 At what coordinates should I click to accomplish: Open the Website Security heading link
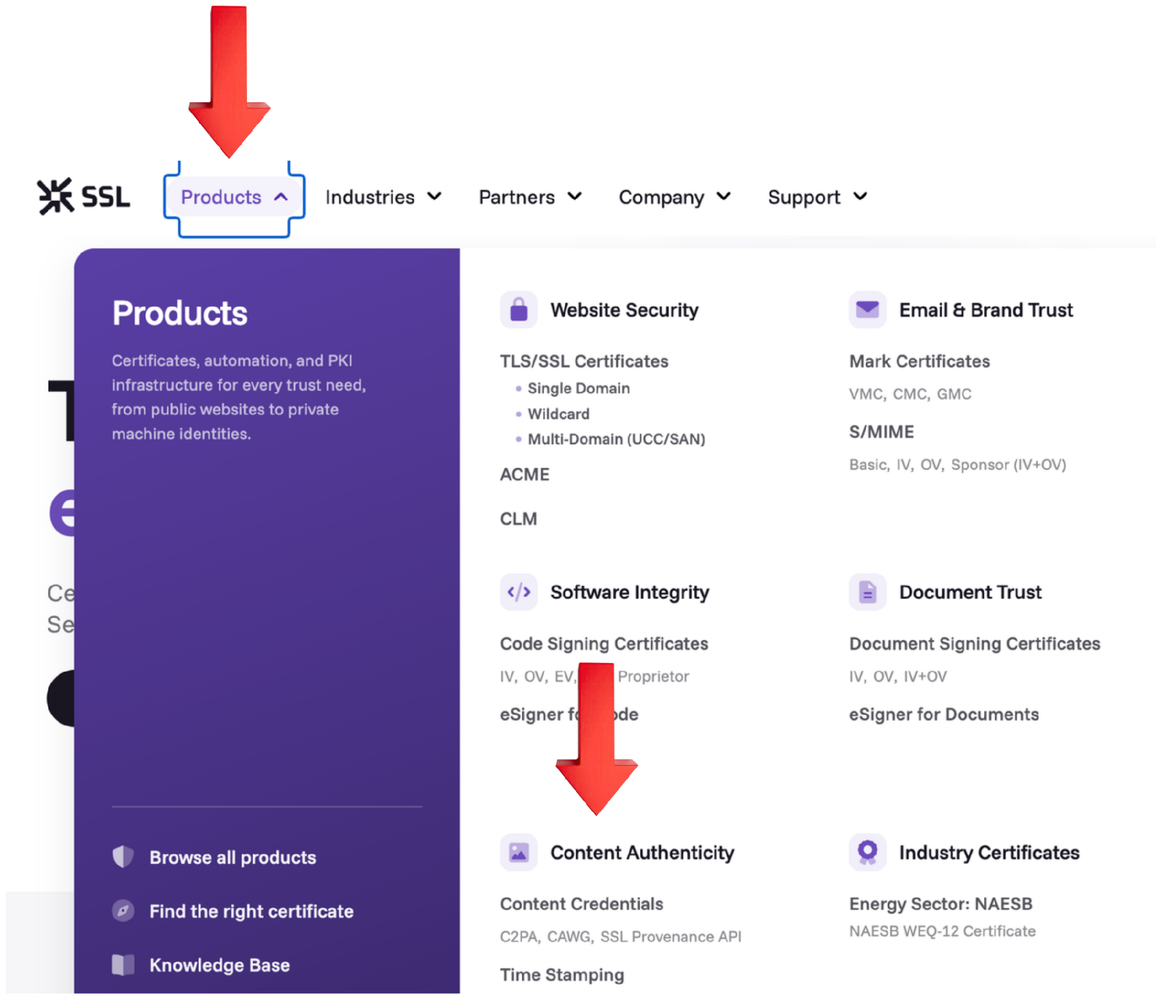[x=624, y=310]
